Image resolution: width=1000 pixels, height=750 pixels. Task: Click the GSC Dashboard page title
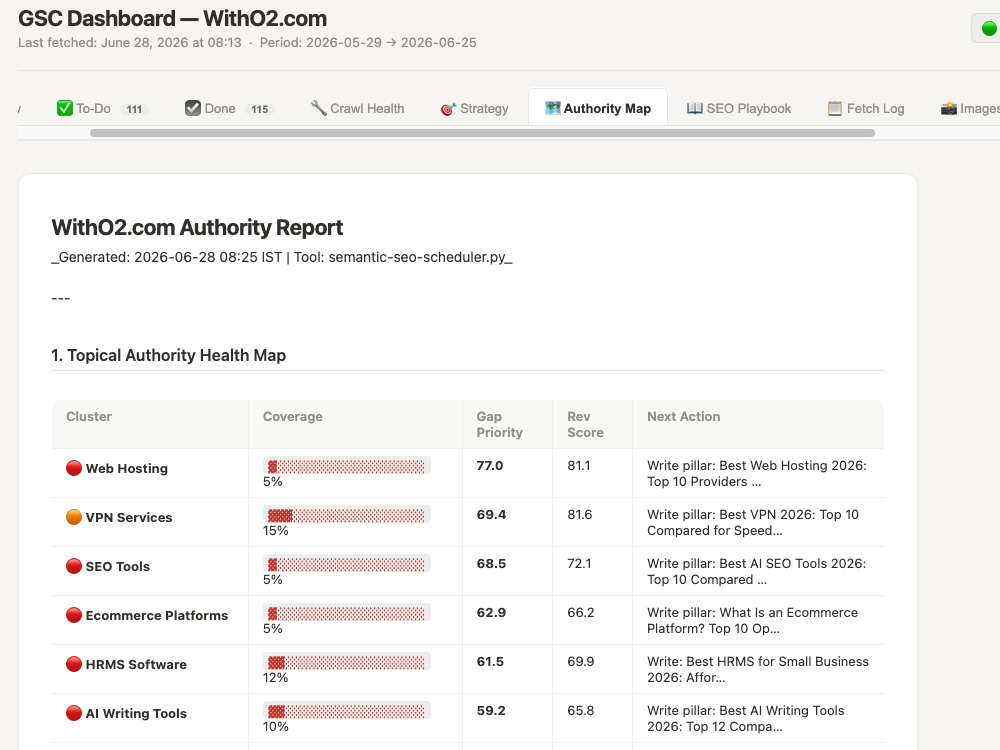172,18
